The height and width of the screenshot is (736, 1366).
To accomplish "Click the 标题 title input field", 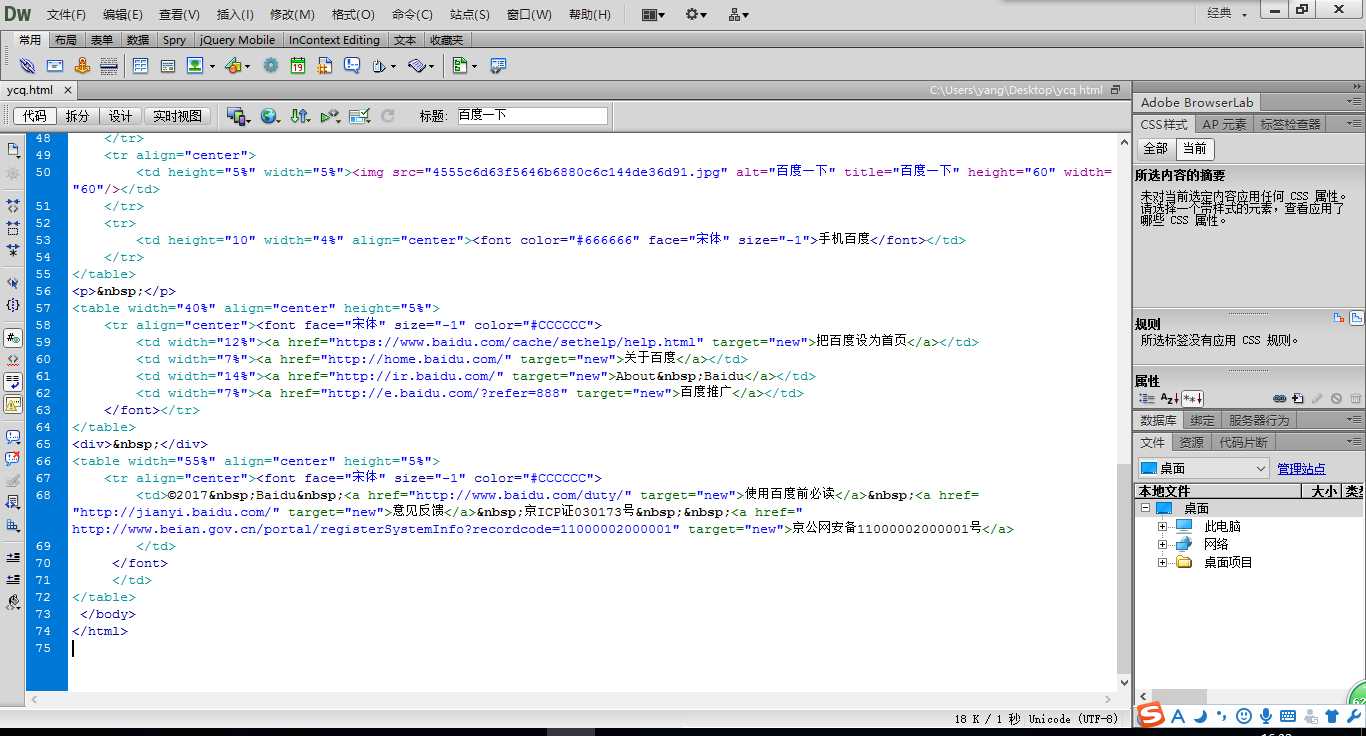I will pos(532,116).
